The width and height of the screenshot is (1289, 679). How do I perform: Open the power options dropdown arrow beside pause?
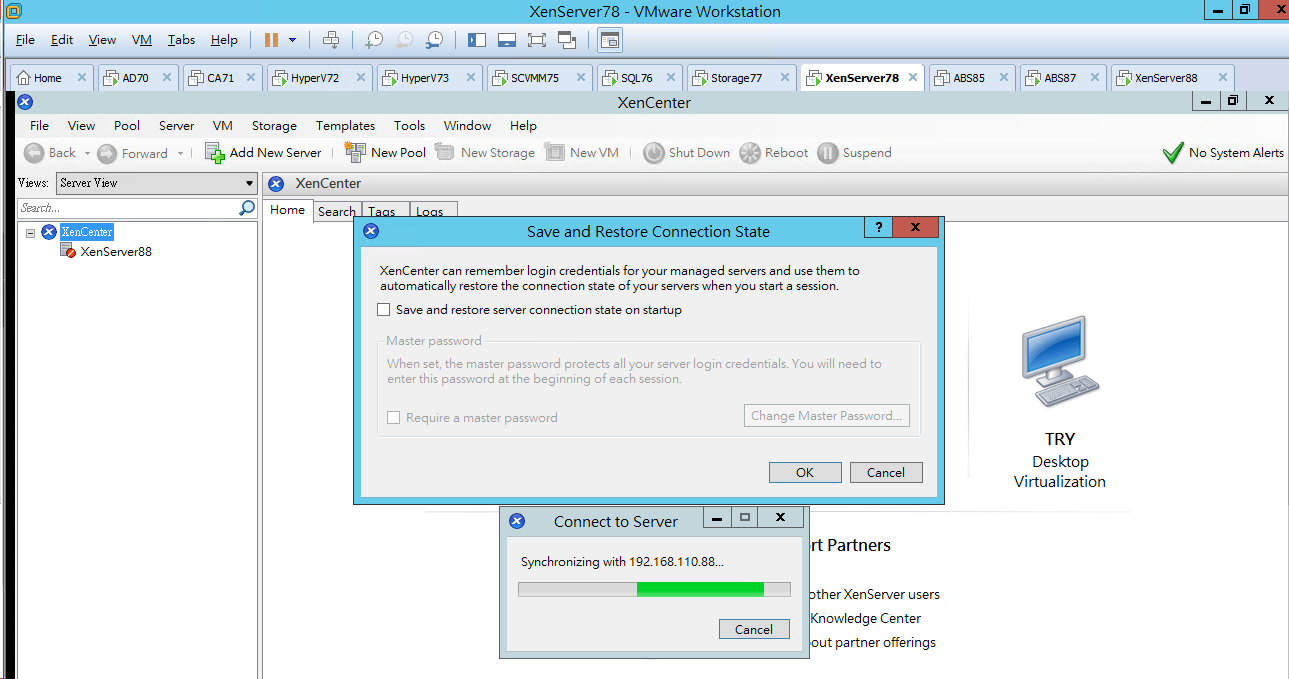tap(292, 40)
